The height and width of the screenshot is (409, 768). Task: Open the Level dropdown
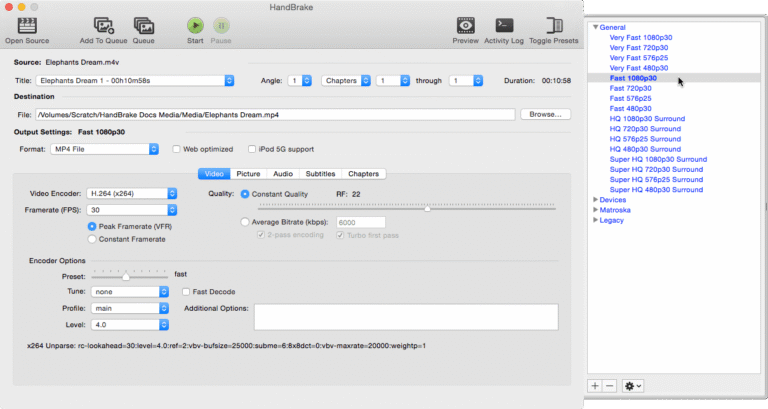click(130, 325)
